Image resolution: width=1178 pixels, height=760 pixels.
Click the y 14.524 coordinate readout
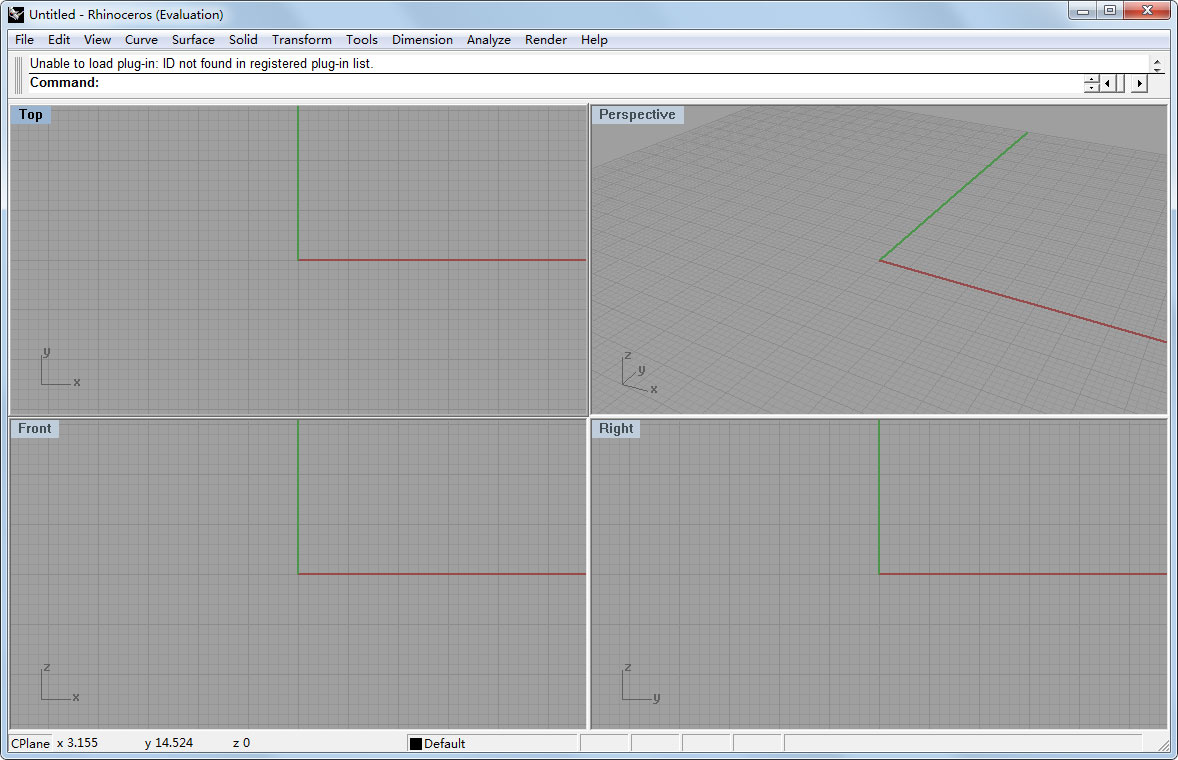[168, 743]
